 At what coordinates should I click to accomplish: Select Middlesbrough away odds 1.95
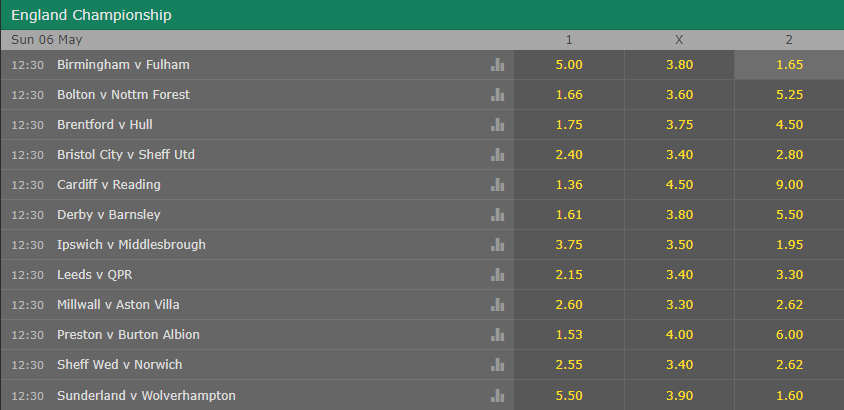click(789, 245)
